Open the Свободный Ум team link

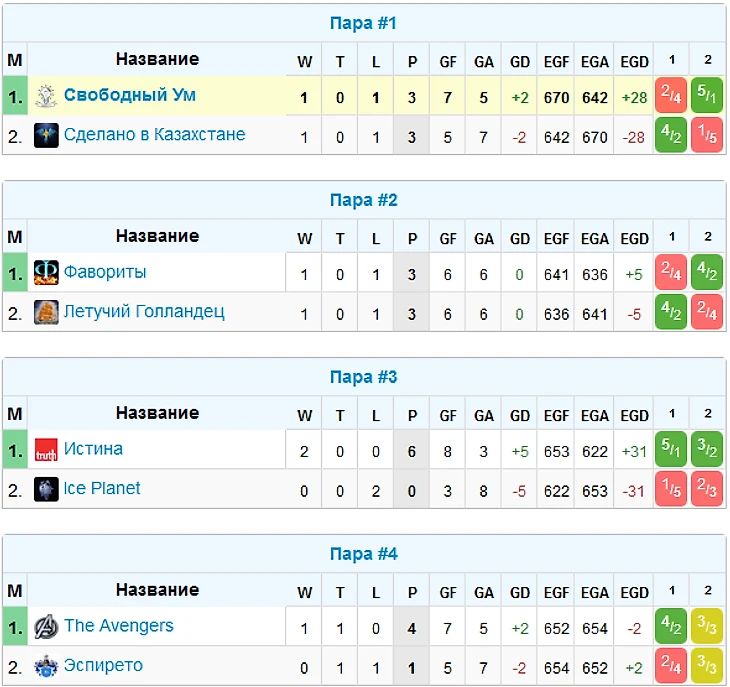[130, 95]
